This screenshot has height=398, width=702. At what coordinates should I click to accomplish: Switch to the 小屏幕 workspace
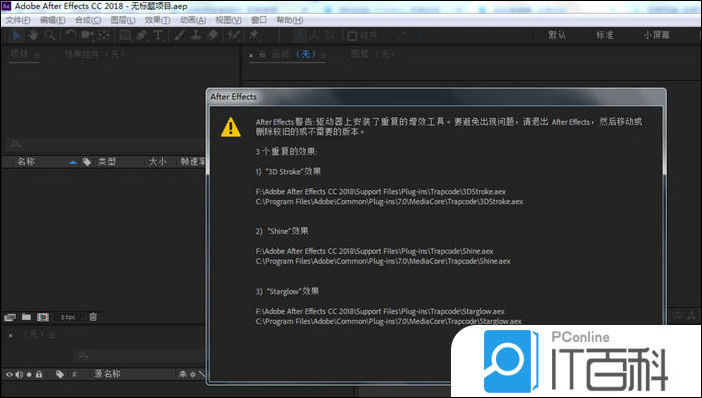(x=656, y=35)
